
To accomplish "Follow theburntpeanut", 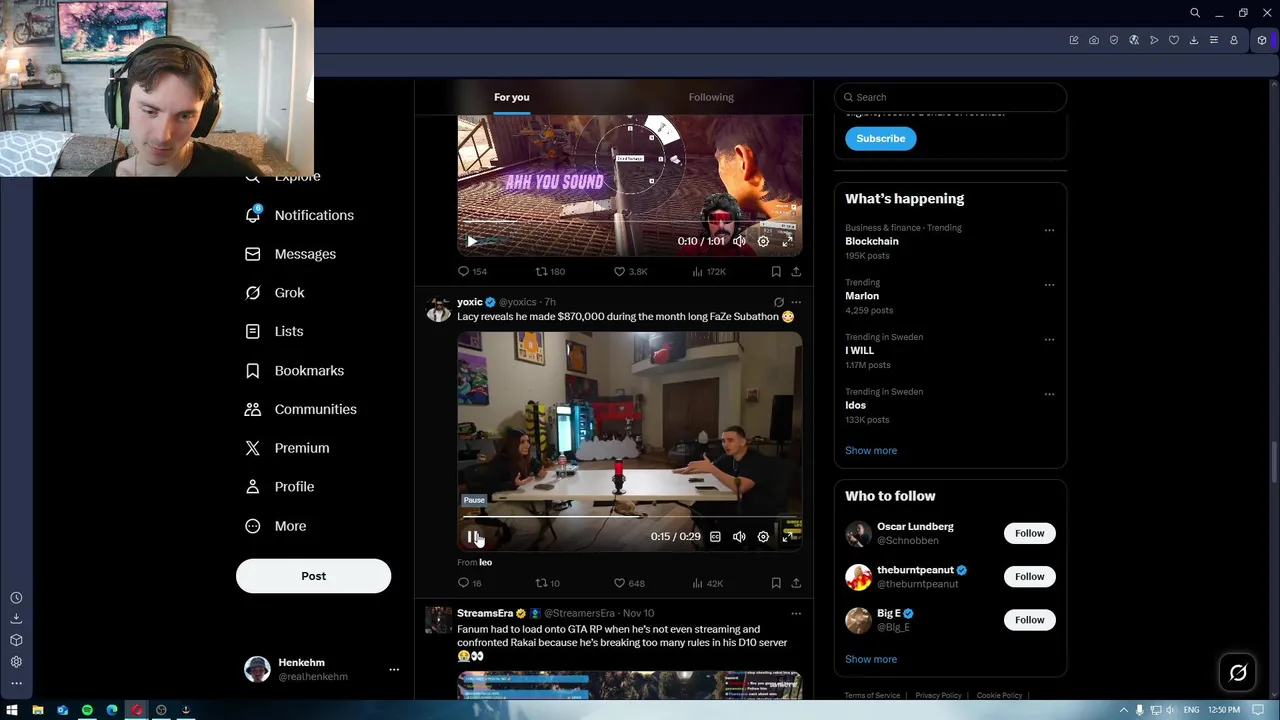I will (1029, 576).
